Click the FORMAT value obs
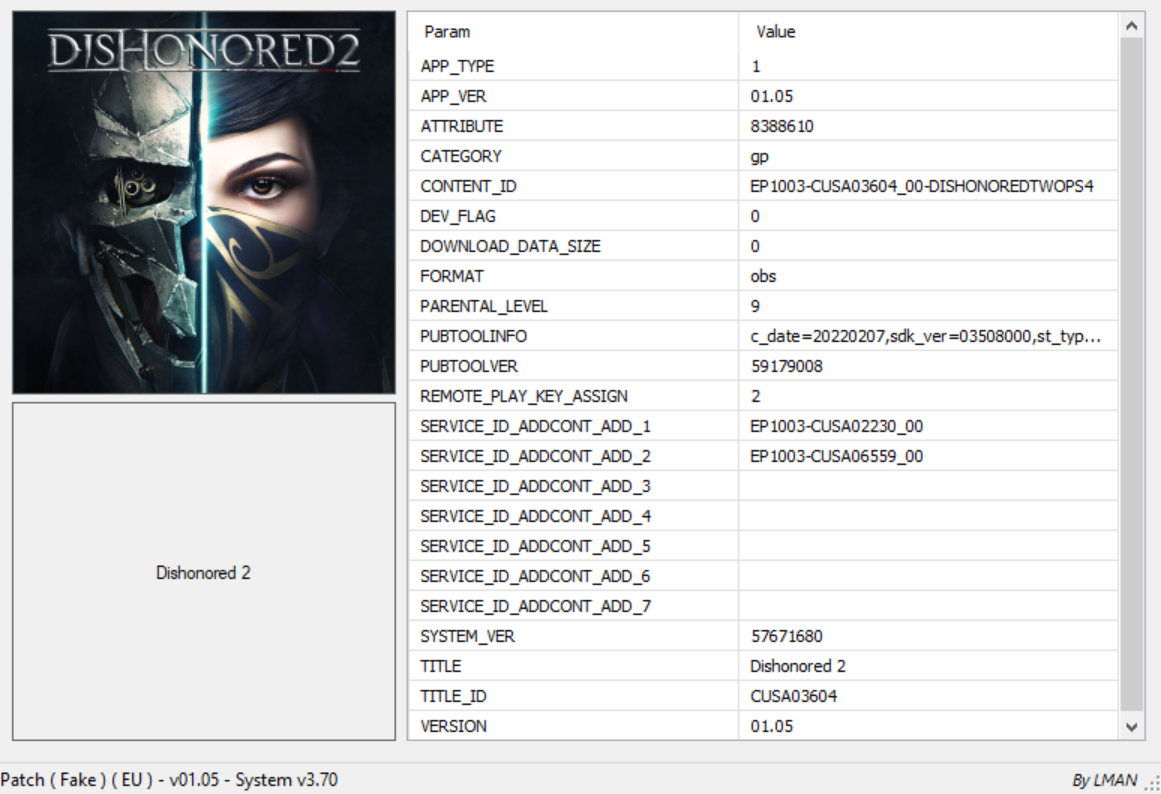This screenshot has height=794, width=1161. [x=763, y=276]
